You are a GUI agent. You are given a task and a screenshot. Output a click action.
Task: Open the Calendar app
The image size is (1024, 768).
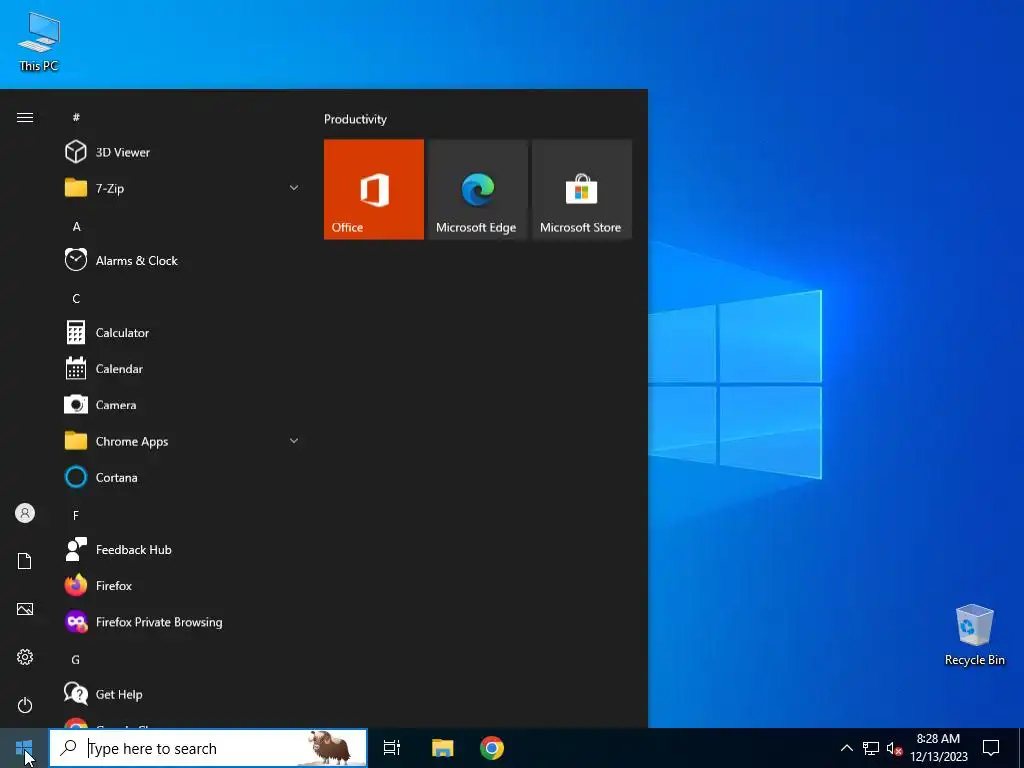click(x=183, y=369)
